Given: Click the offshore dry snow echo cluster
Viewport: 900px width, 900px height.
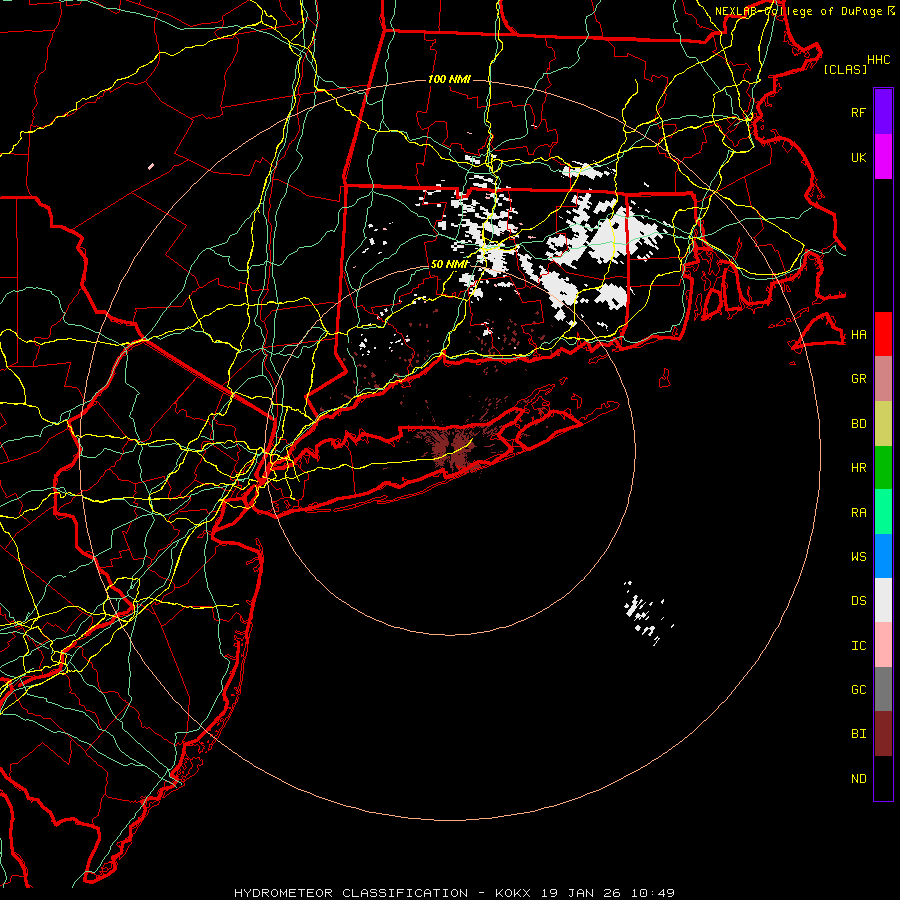Looking at the screenshot, I should pyautogui.click(x=647, y=613).
